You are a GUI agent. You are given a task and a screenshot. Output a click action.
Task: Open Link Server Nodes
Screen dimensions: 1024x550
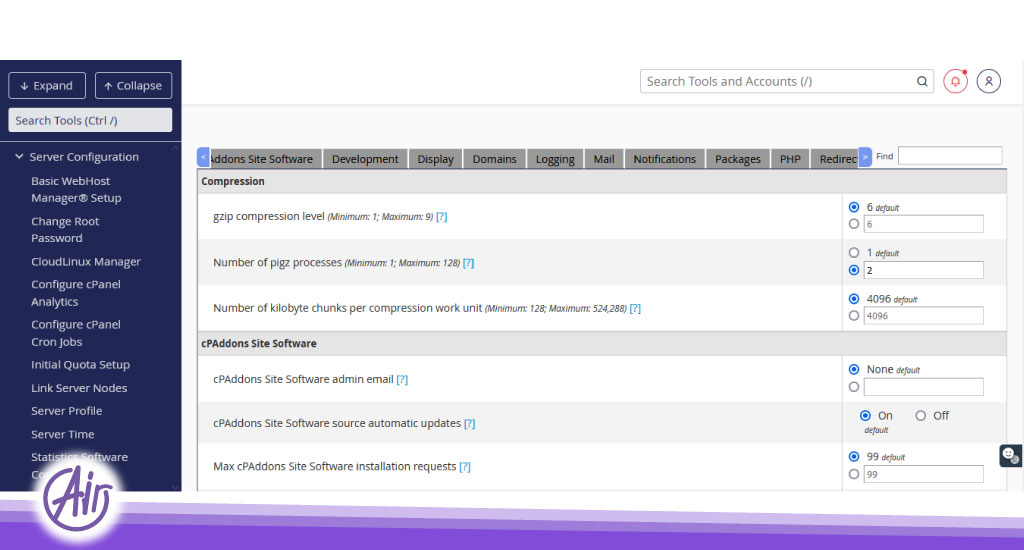coord(79,388)
